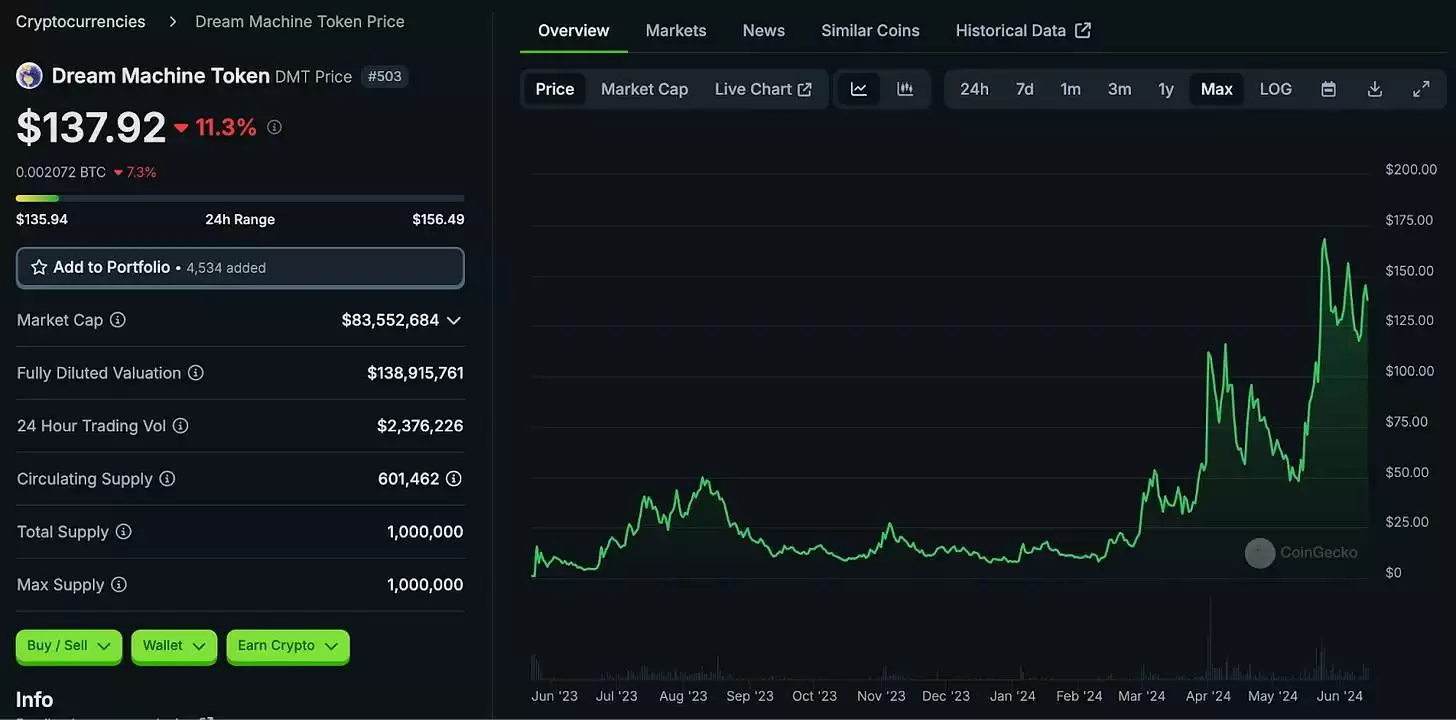1456x720 pixels.
Task: Go to the Cryptocurrencies breadcrumb link
Action: click(80, 21)
